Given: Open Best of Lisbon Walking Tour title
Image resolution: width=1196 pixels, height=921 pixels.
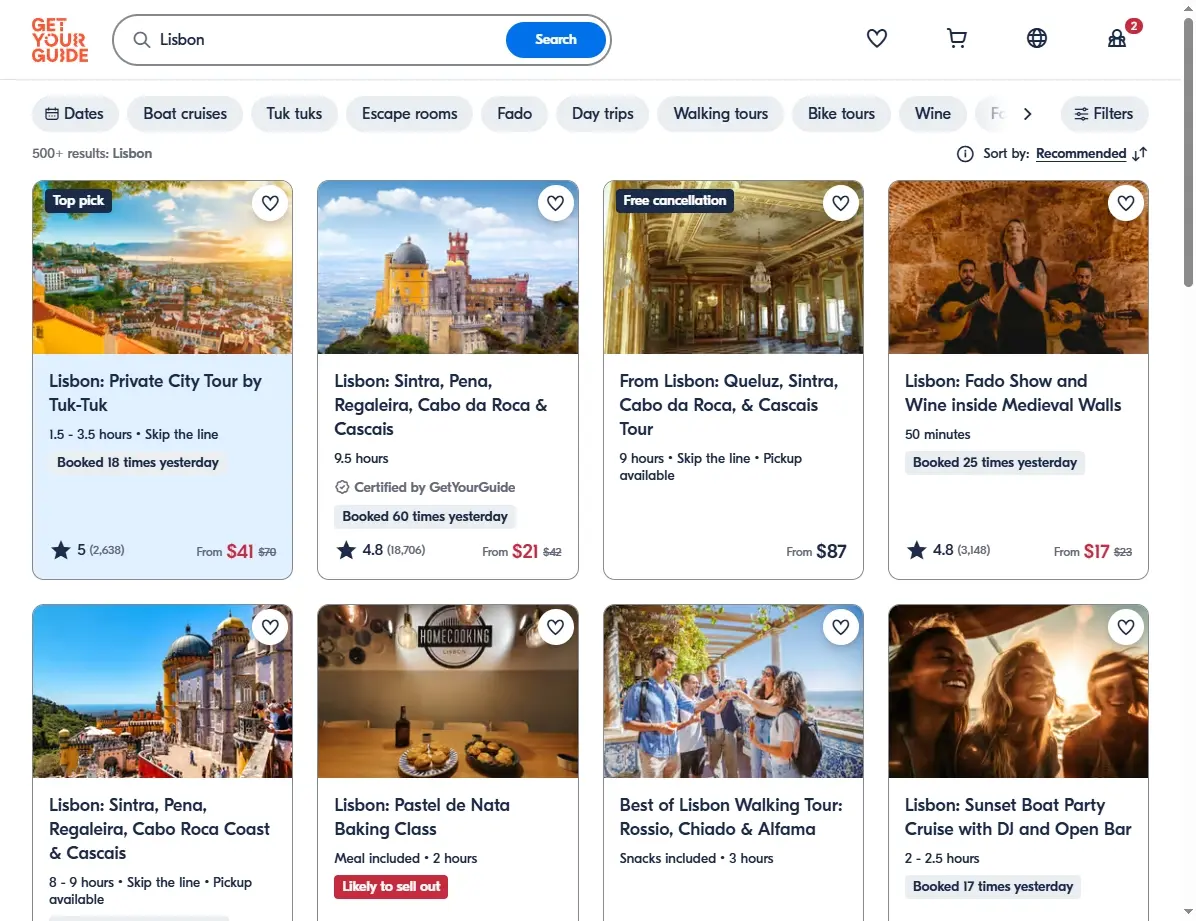Looking at the screenshot, I should click(731, 816).
